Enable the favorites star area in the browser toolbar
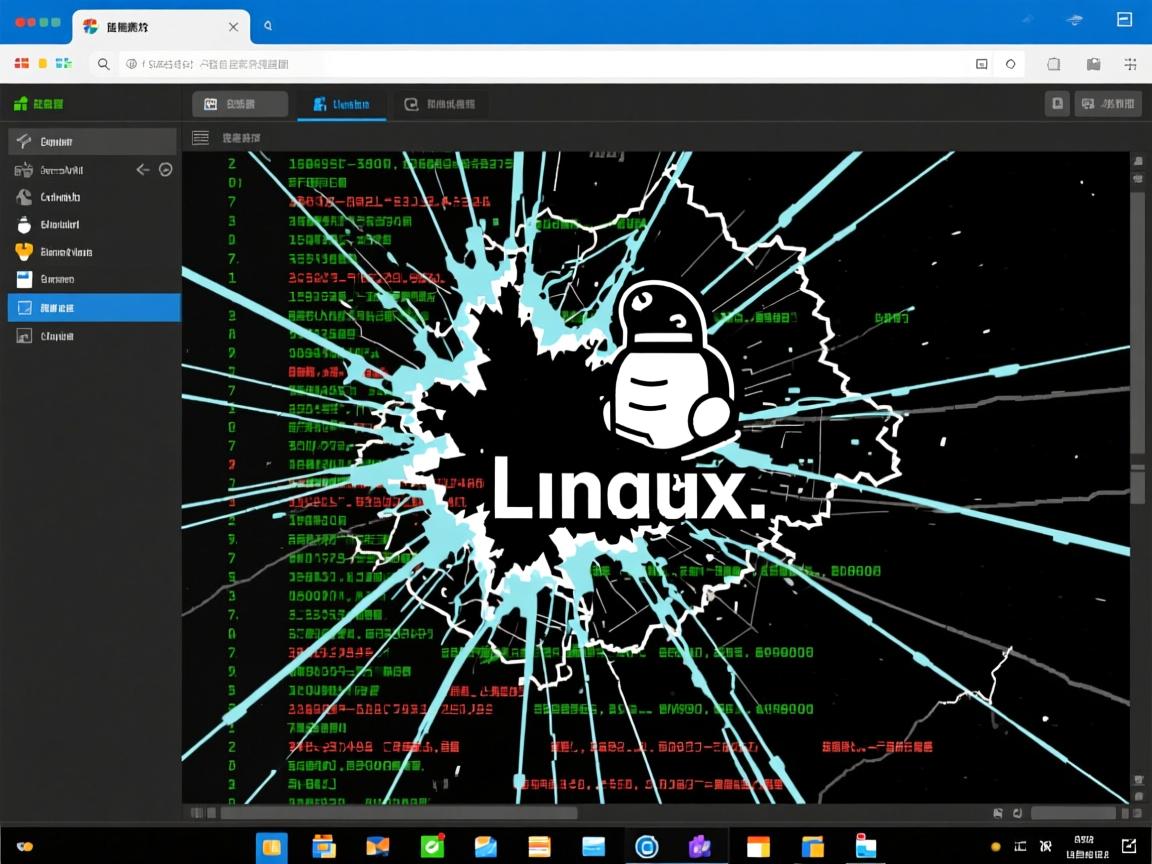Screen dimensions: 1152x864 pyautogui.click(x=1012, y=63)
